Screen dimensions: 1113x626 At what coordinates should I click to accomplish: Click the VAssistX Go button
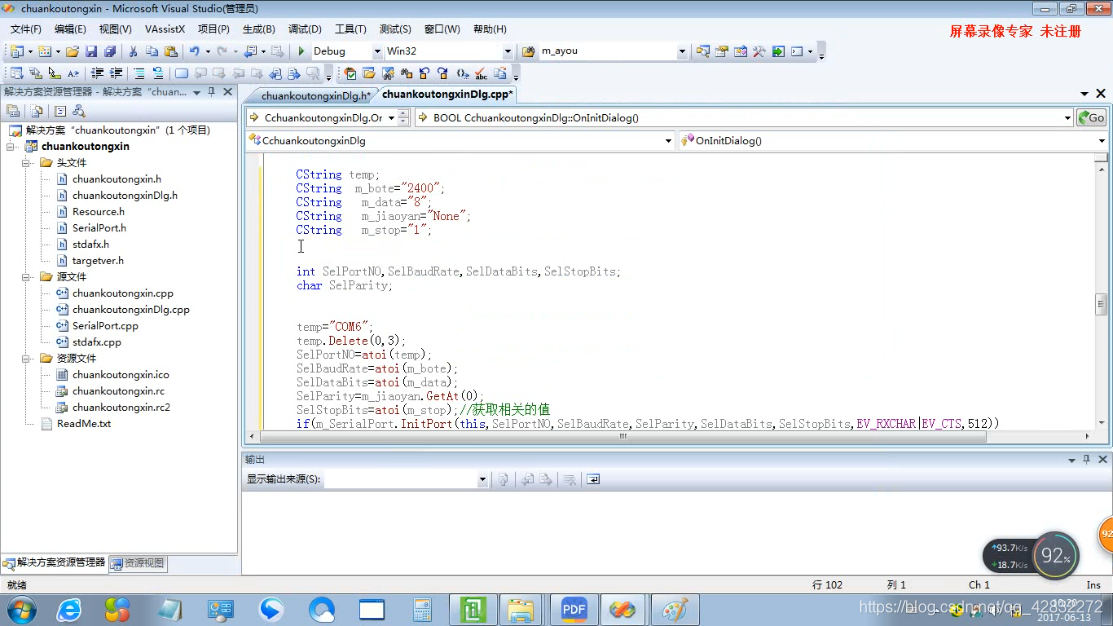1092,118
